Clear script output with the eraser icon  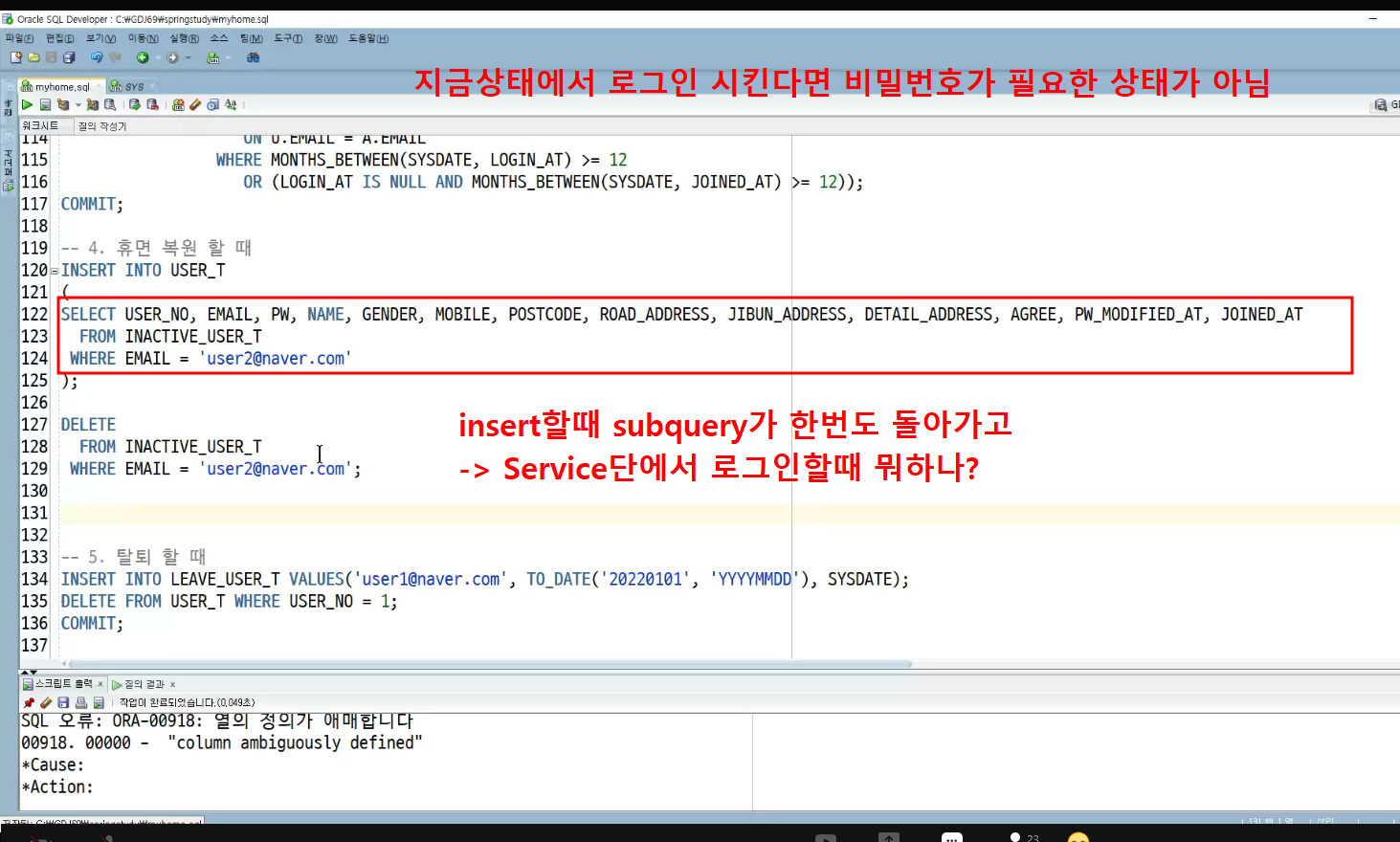click(x=46, y=702)
